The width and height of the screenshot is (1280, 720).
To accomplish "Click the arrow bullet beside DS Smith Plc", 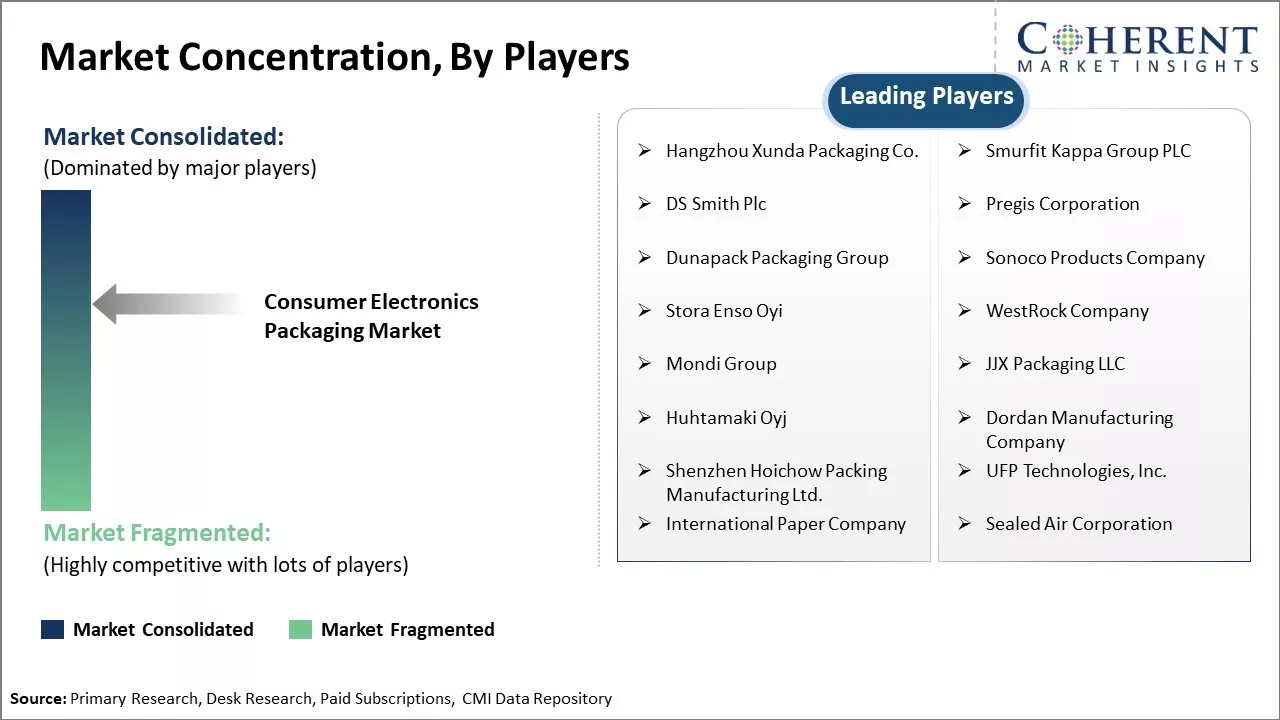I will coord(645,204).
